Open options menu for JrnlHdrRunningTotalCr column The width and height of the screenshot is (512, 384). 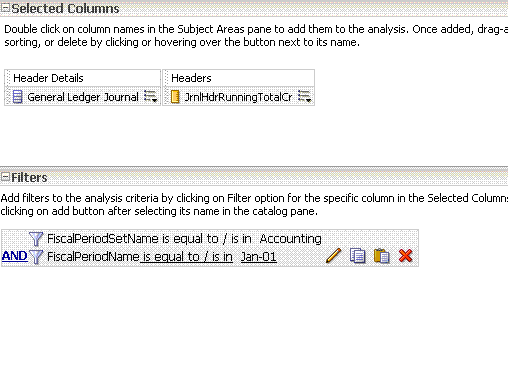[x=305, y=97]
